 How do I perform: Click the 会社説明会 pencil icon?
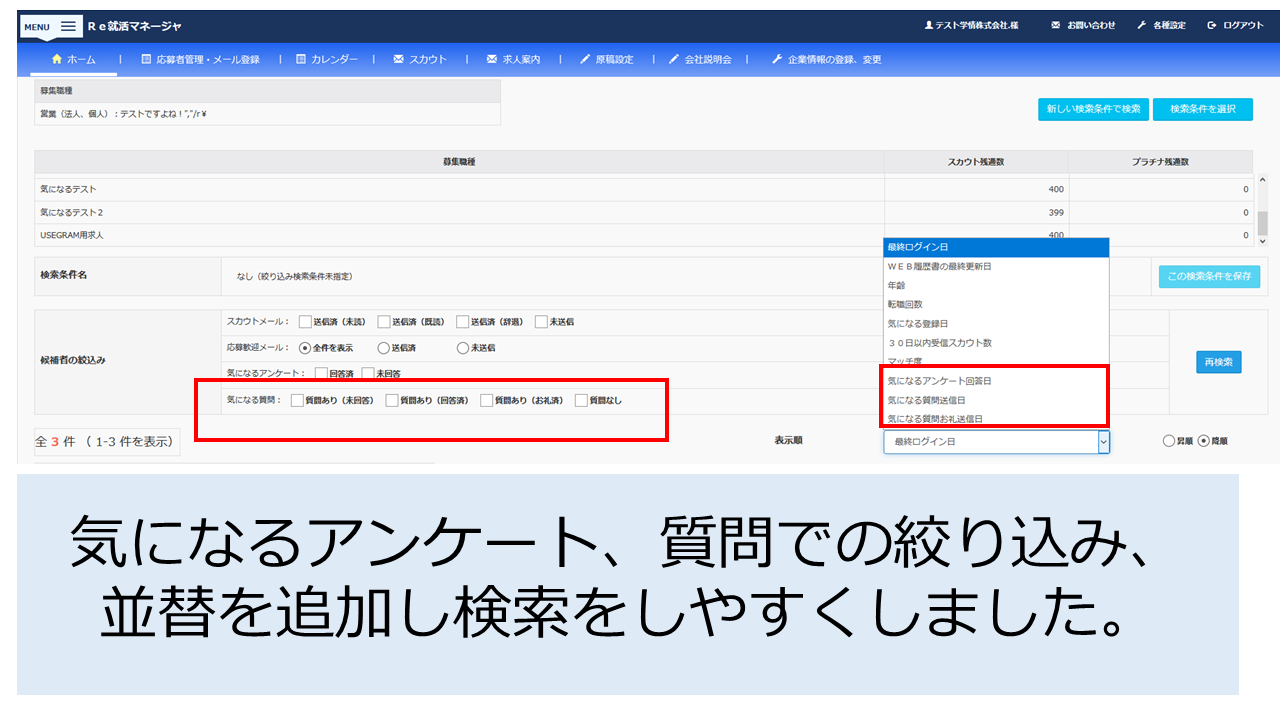[674, 59]
